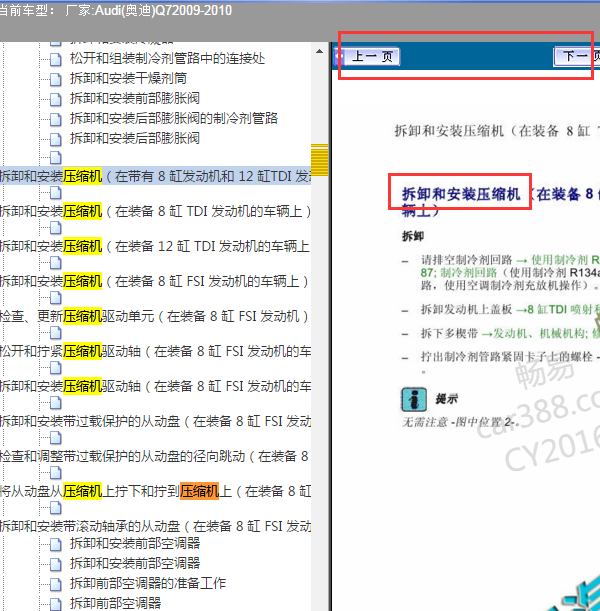Click the gray page title 拆卸和安装压缩机（在装备 8 缸
Screen dimensions: 600x611
pos(492,131)
